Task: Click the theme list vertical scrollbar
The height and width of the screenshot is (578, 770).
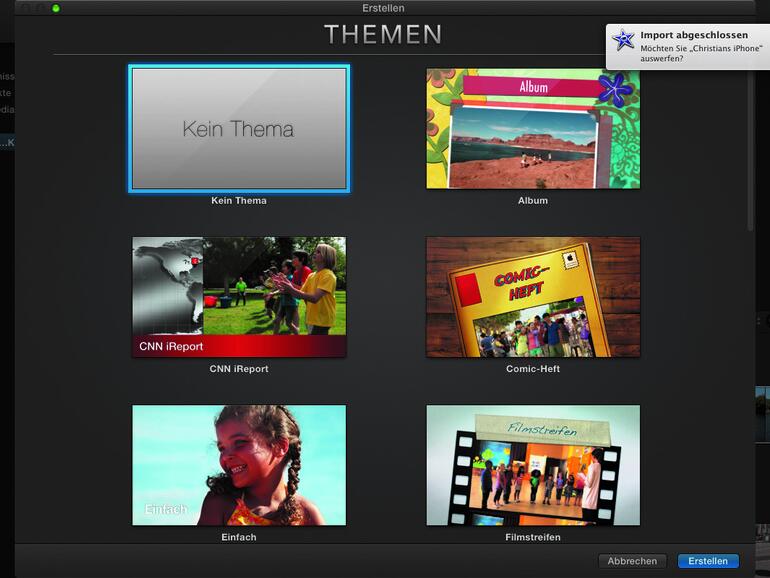Action: (x=750, y=150)
